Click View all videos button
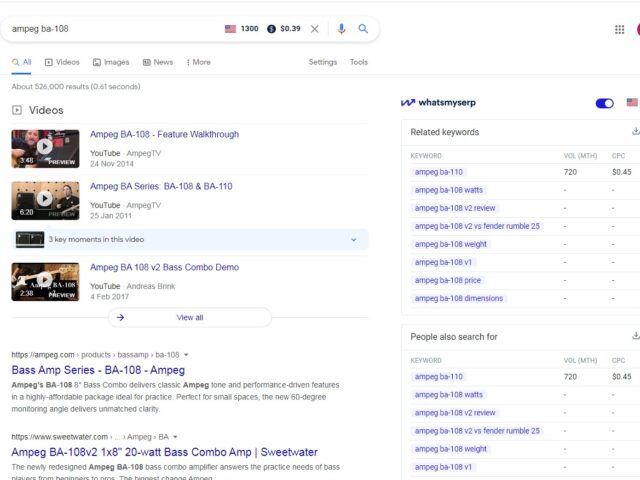This screenshot has width=640, height=480. point(190,317)
